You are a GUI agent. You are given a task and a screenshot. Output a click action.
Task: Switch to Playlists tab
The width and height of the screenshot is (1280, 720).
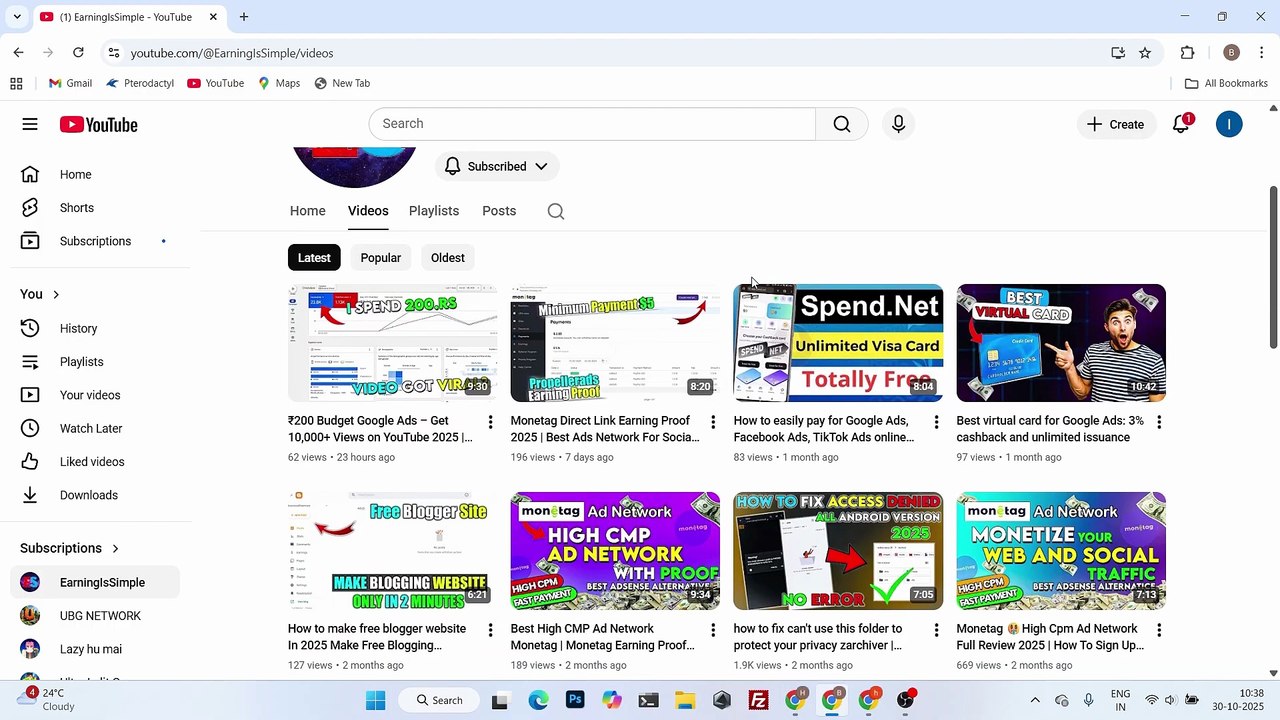point(434,211)
